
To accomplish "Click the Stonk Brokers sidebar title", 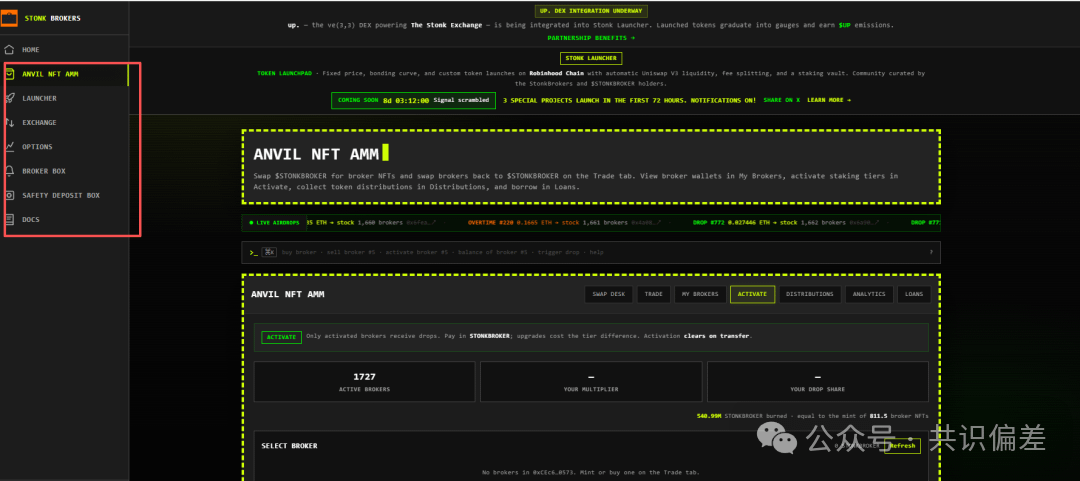I will coord(52,19).
